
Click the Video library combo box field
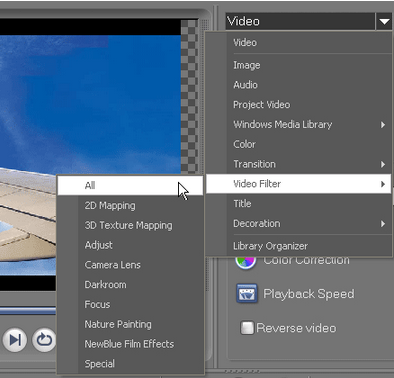[x=300, y=22]
